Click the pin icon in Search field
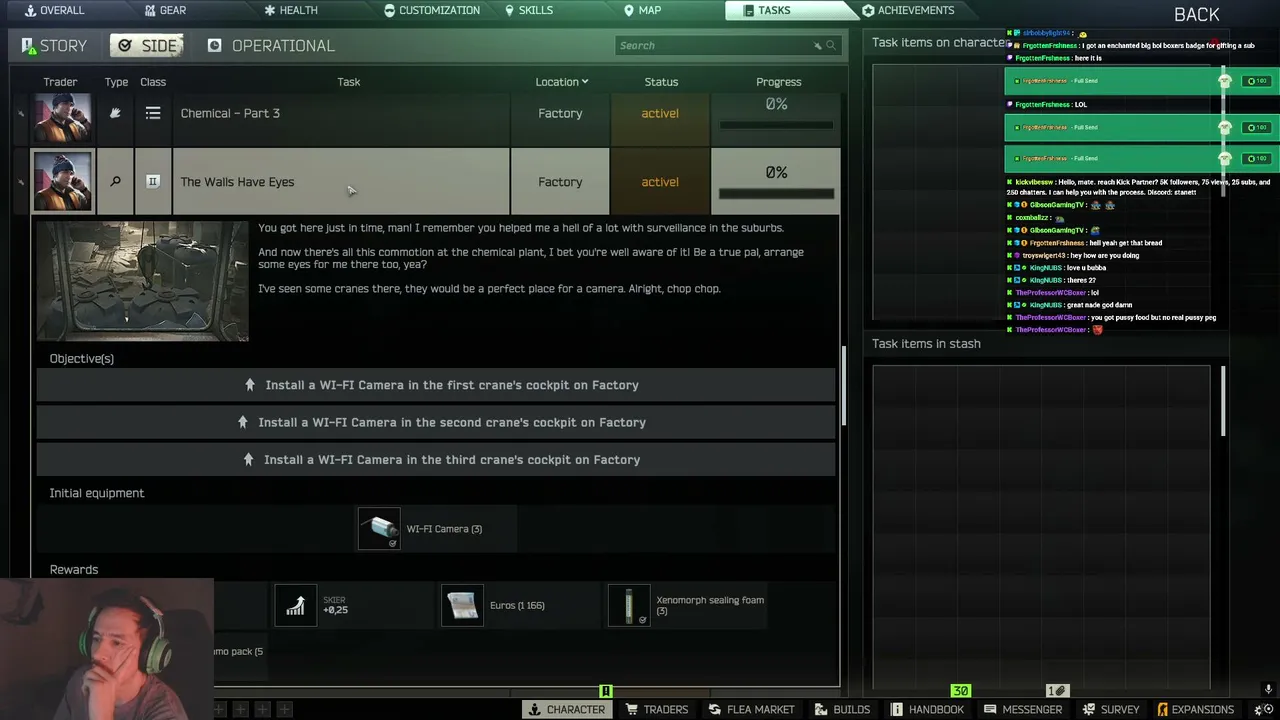This screenshot has height=720, width=1280. pyautogui.click(x=817, y=45)
